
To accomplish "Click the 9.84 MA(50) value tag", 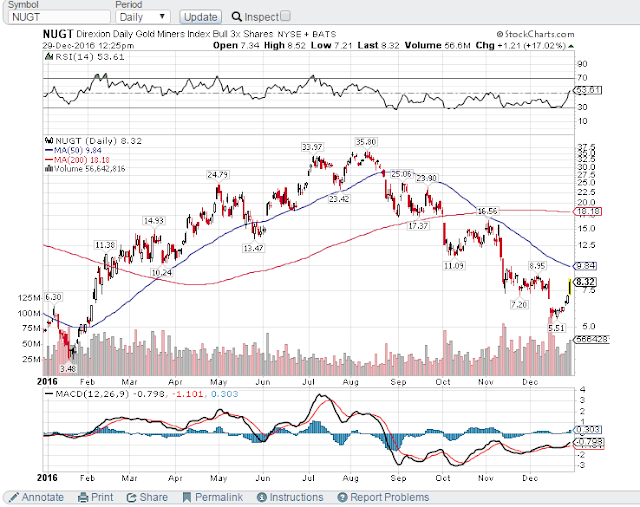I will pos(585,266).
